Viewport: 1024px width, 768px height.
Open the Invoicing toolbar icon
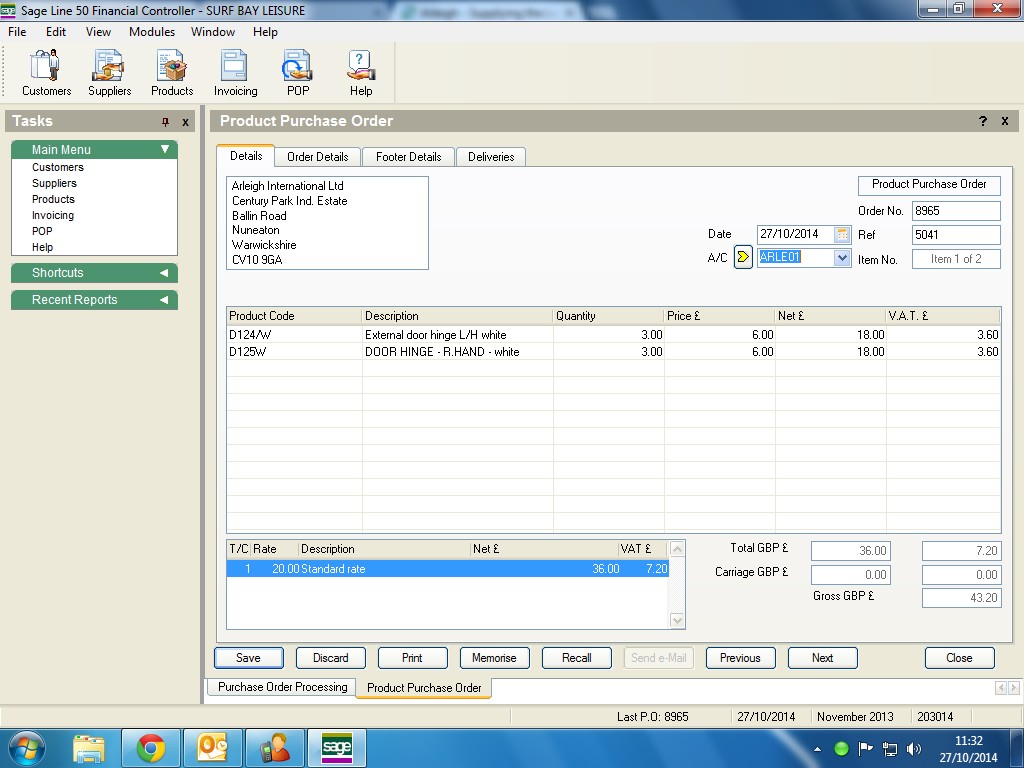[x=235, y=73]
